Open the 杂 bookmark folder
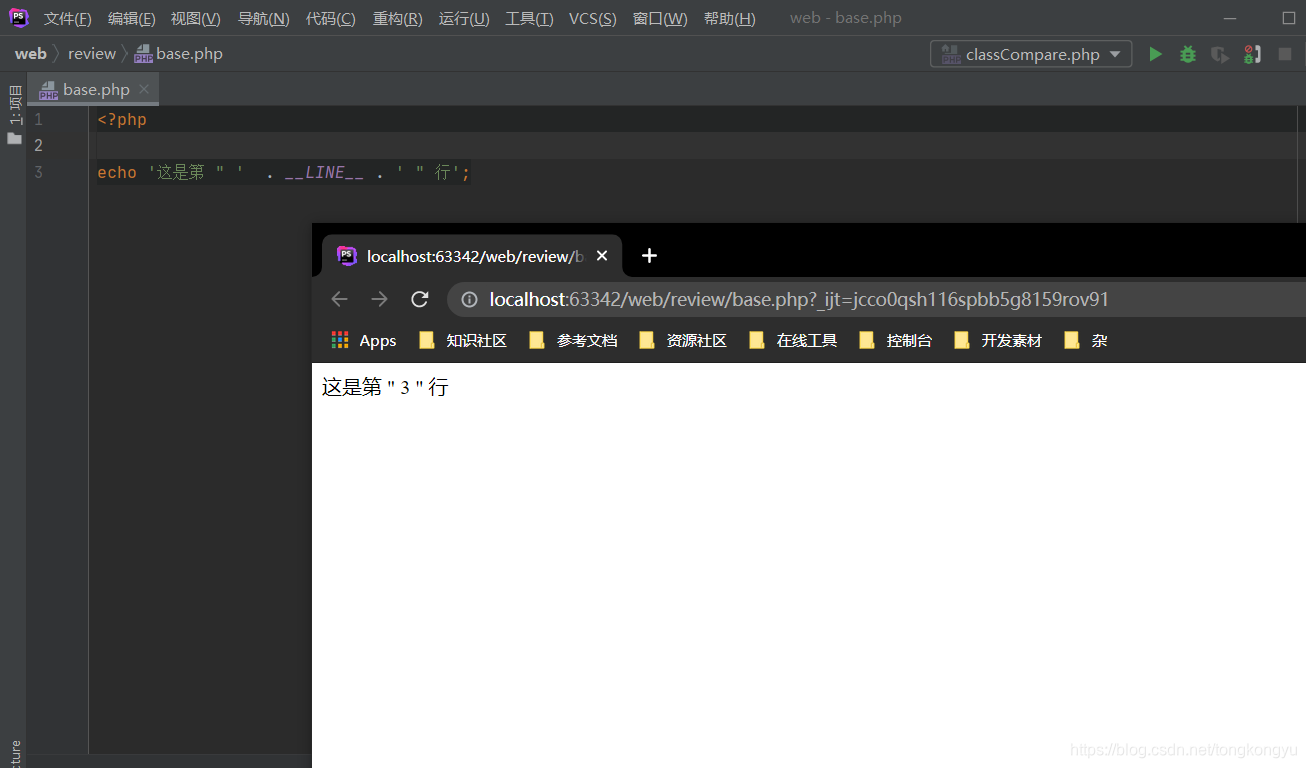This screenshot has height=768, width=1306. [1086, 341]
